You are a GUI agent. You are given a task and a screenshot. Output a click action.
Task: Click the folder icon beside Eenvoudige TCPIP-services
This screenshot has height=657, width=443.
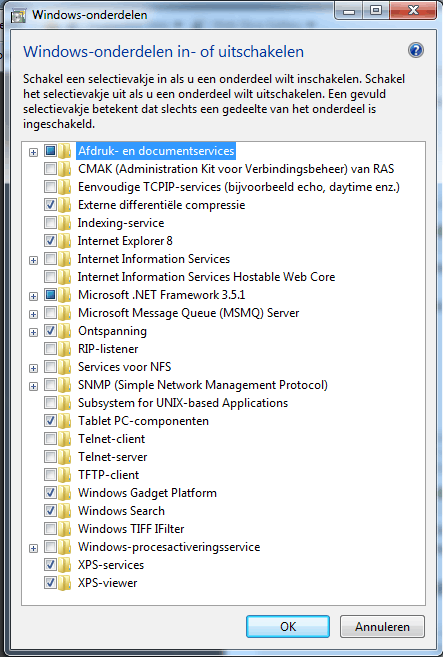(x=64, y=187)
